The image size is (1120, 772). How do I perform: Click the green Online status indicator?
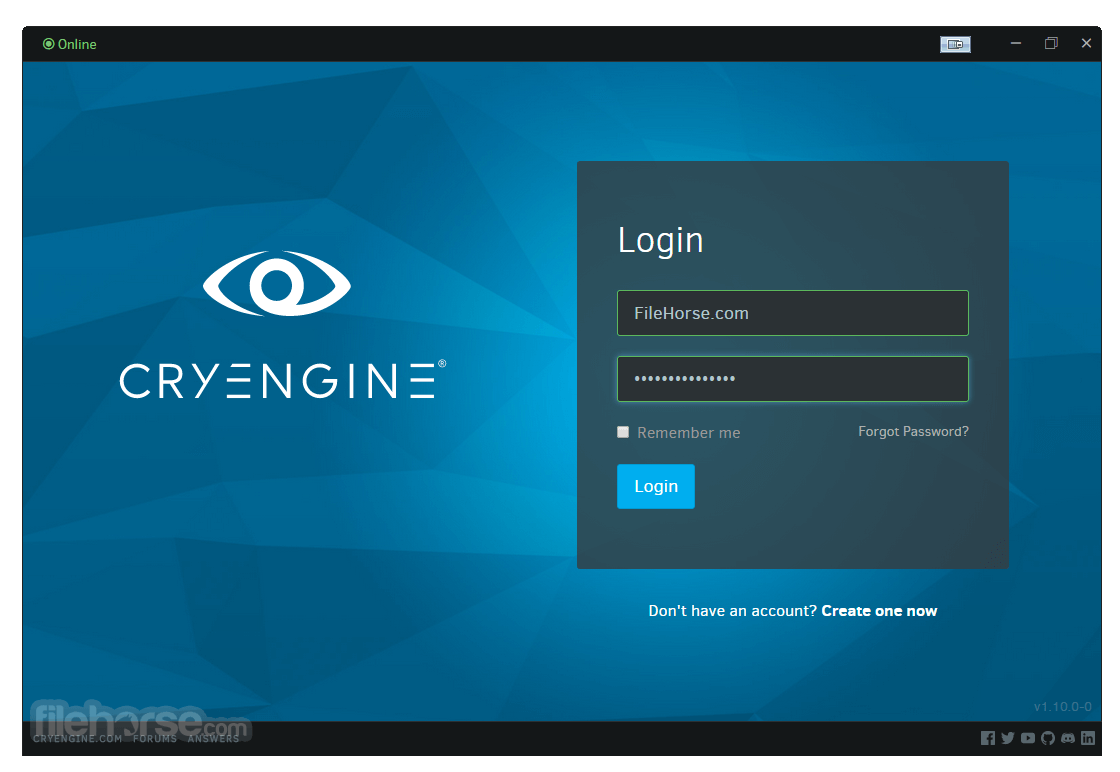pyautogui.click(x=69, y=44)
